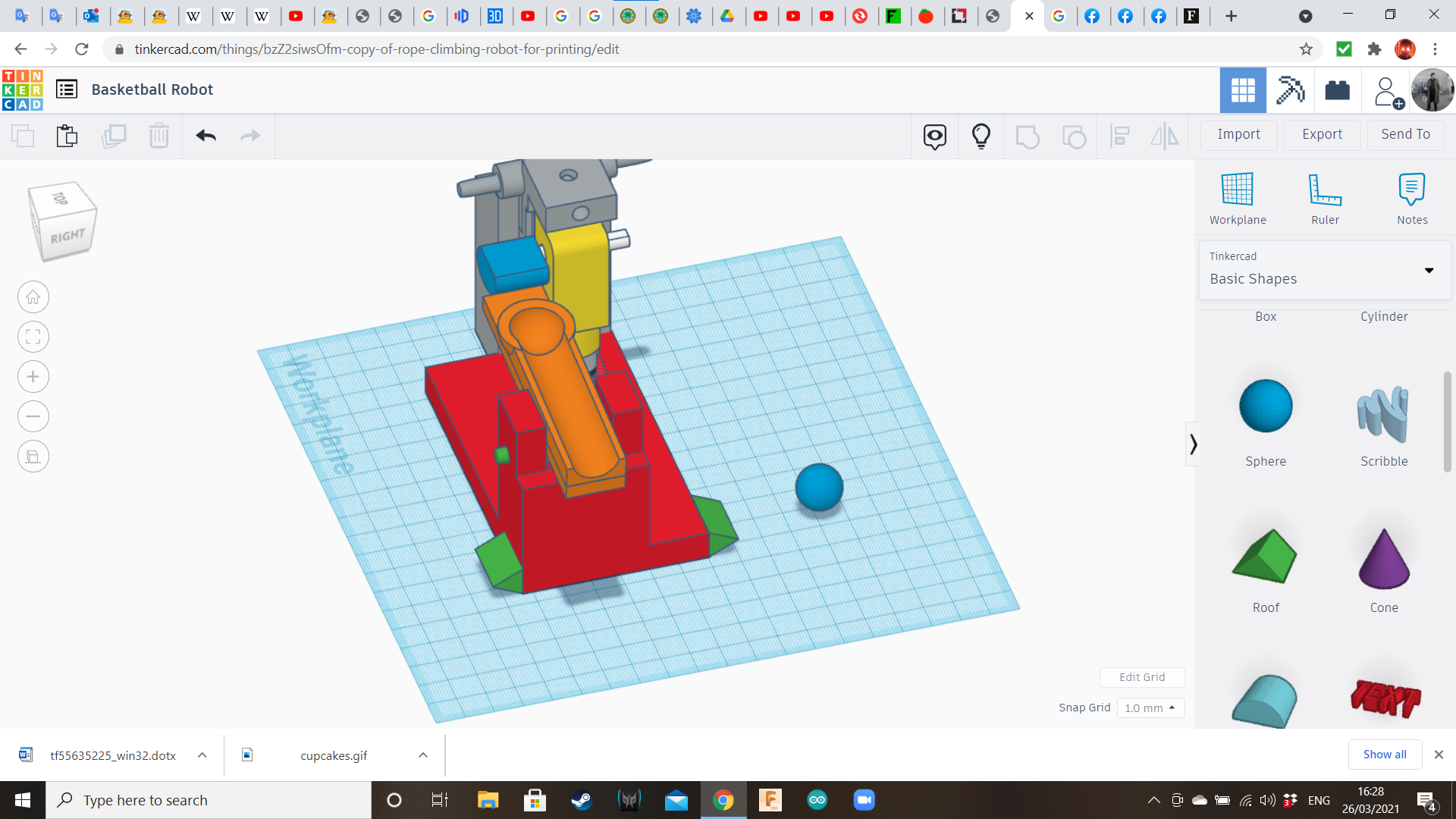Undo the last action
The height and width of the screenshot is (819, 1456).
point(205,136)
